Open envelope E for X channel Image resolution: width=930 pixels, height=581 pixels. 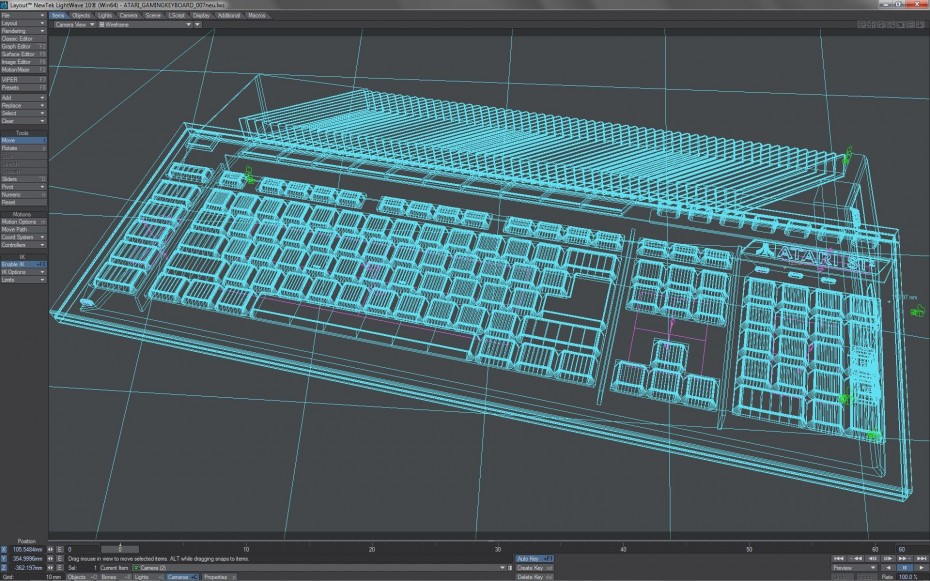point(59,550)
